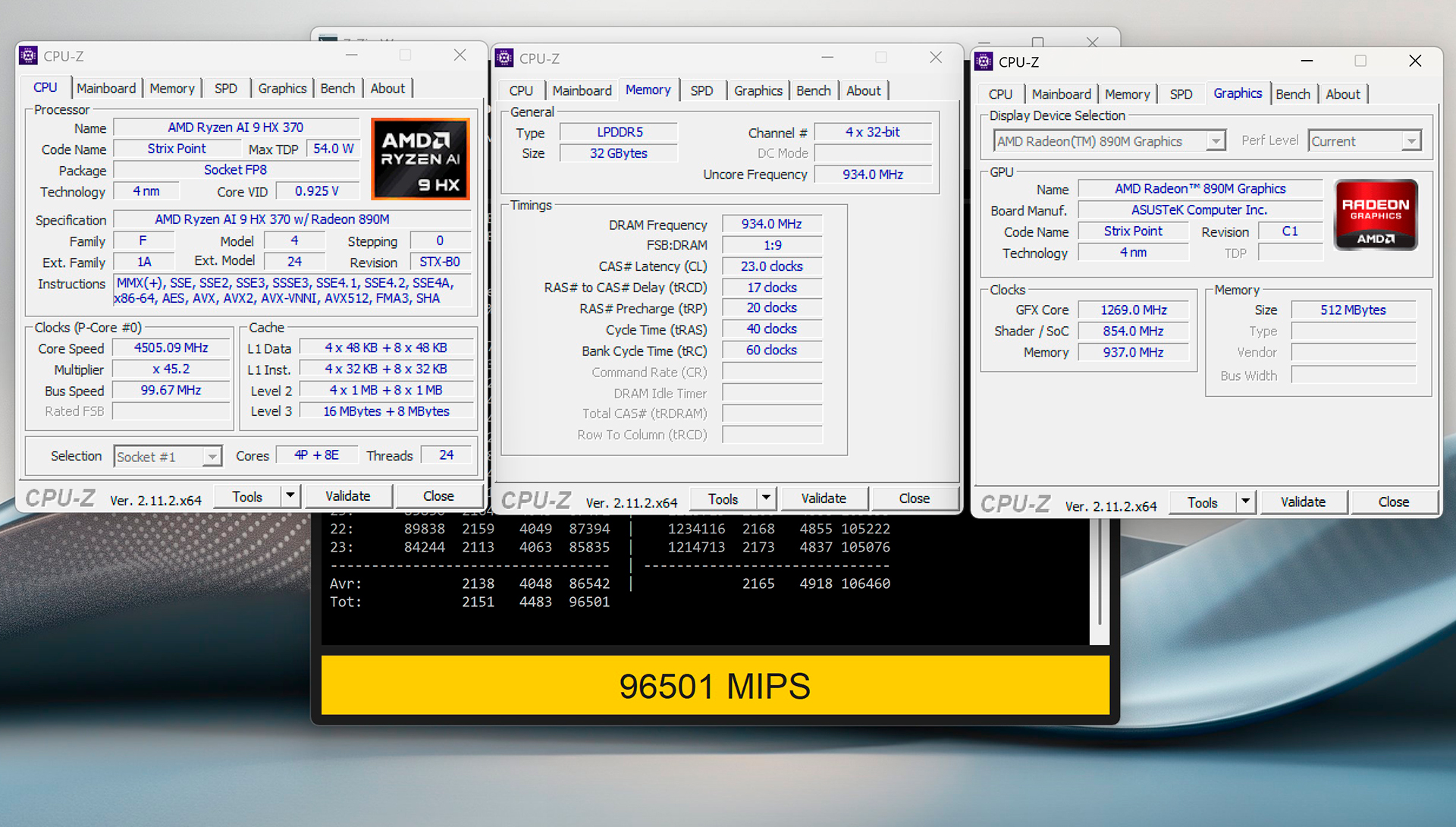The width and height of the screenshot is (1456, 827).
Task: Click the AMD Ryzen AI 9 HX logo
Action: pyautogui.click(x=420, y=159)
